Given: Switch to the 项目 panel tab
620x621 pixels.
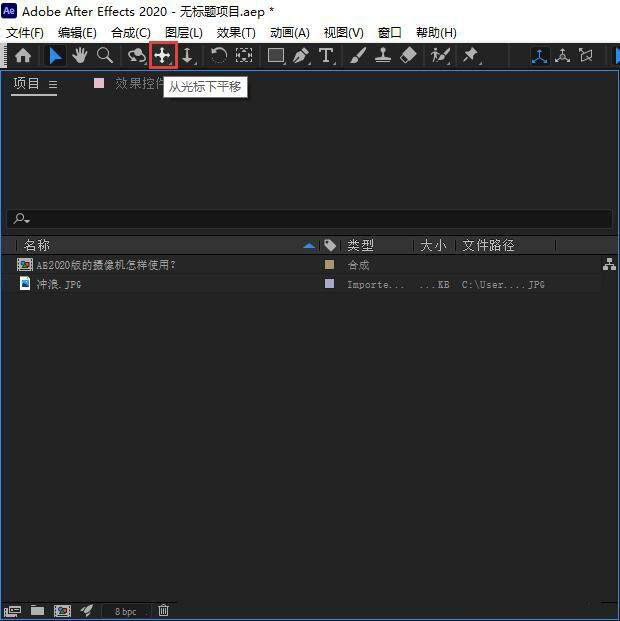Looking at the screenshot, I should (27, 84).
